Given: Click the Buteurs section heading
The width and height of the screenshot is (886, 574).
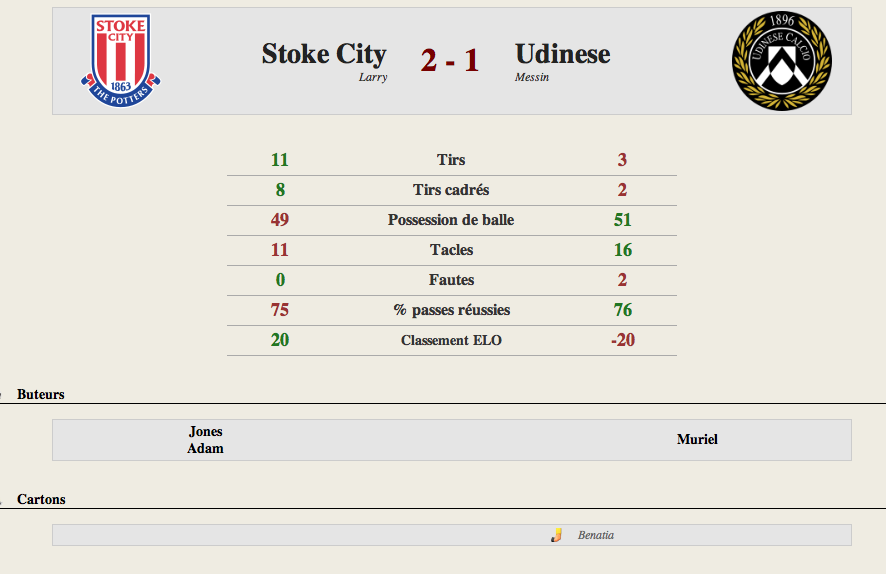Looking at the screenshot, I should pos(41,394).
